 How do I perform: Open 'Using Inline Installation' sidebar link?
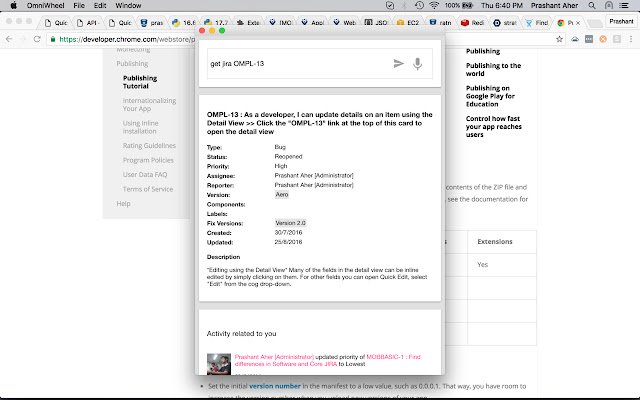pos(140,127)
